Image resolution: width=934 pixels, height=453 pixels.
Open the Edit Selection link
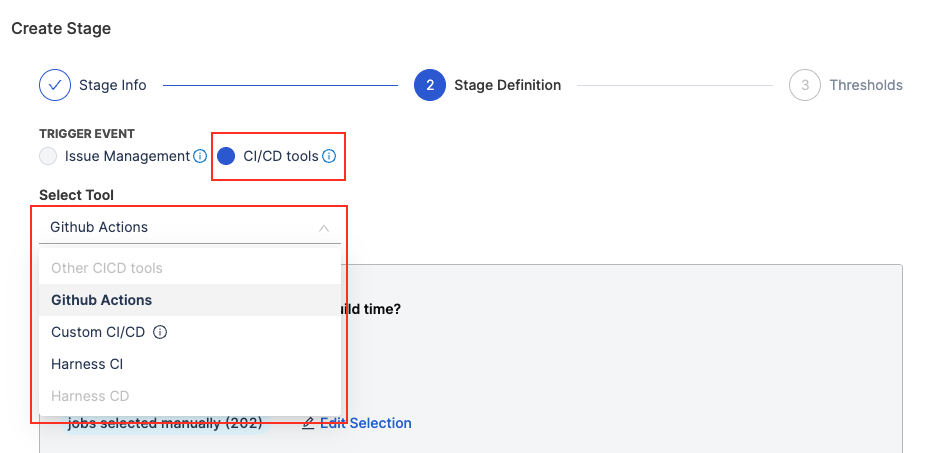tap(365, 423)
